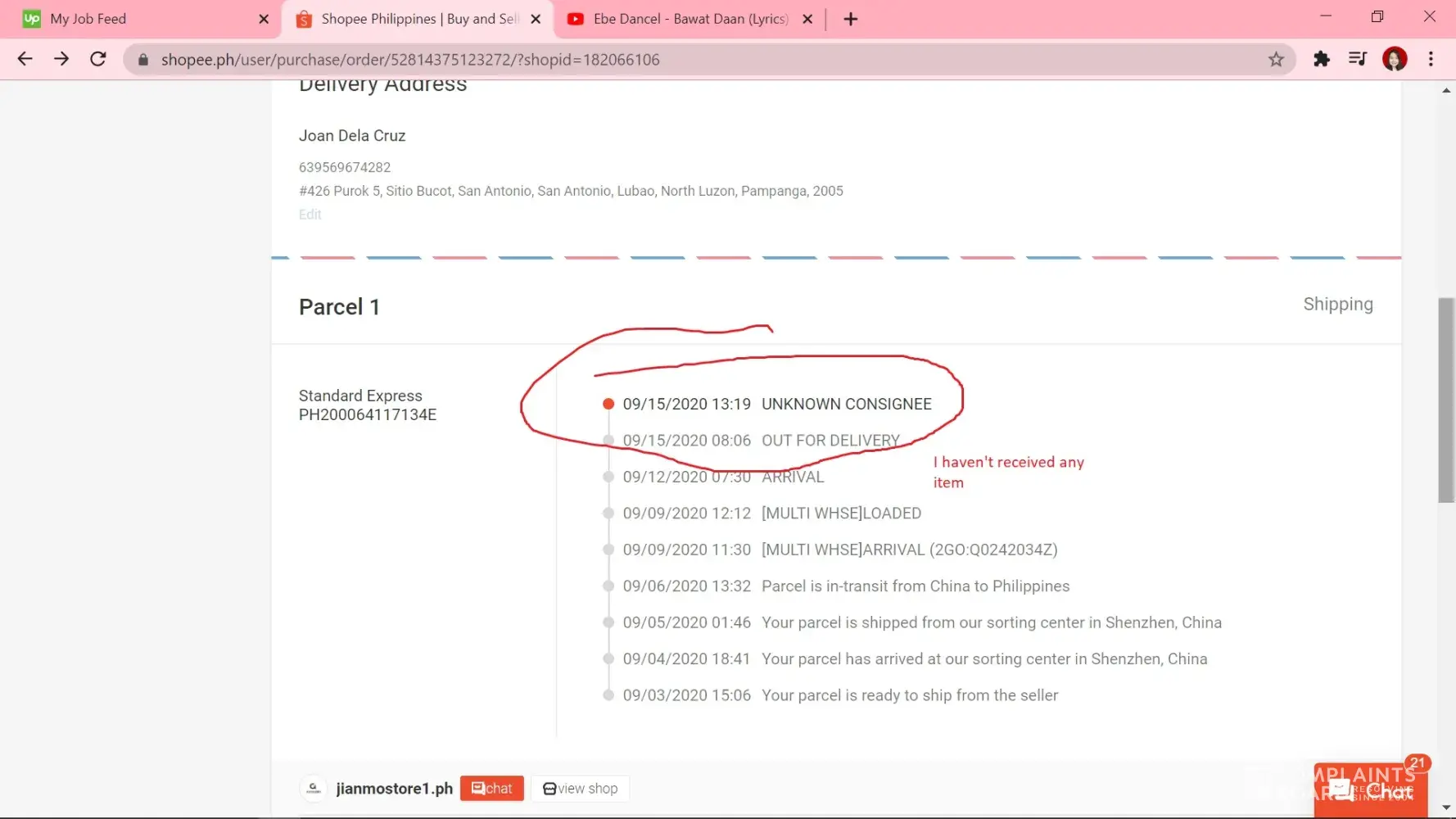This screenshot has width=1456, height=819.
Task: Click the shipped from Shenzhen sorting center entry
Action: (x=992, y=622)
